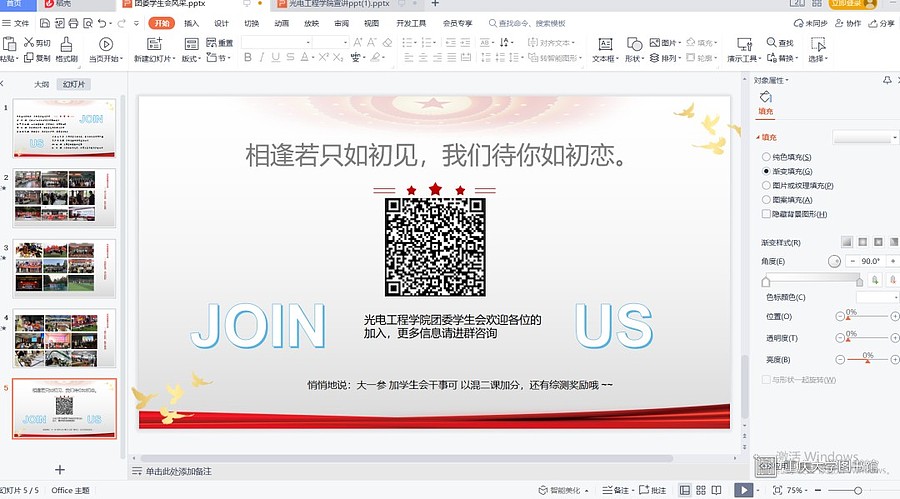Open the Animations (动画) ribbon tab
The width and height of the screenshot is (900, 499).
[281, 23]
